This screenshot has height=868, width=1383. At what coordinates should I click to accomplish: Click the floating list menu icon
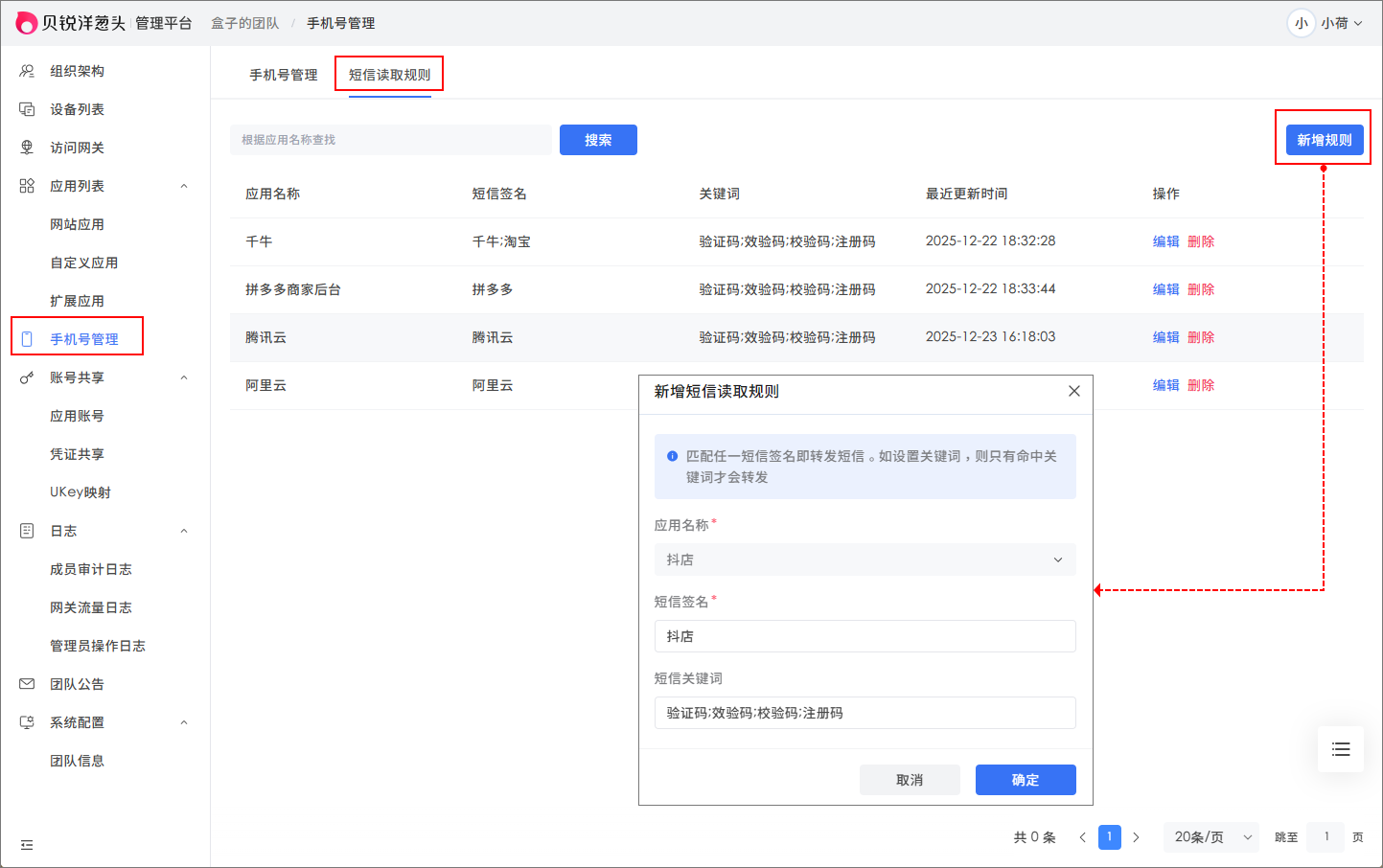coord(1340,749)
